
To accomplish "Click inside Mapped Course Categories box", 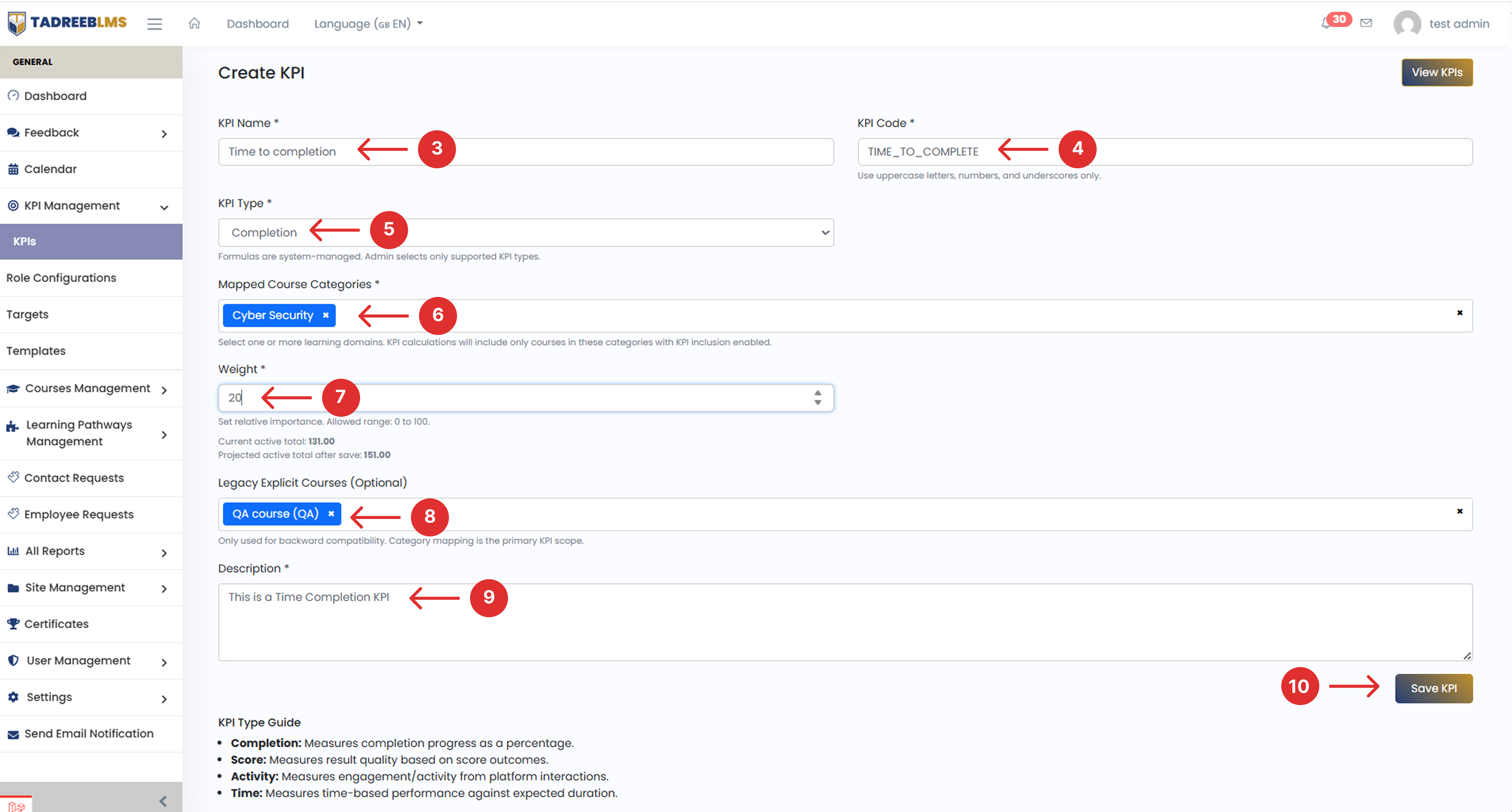I will pyautogui.click(x=845, y=316).
